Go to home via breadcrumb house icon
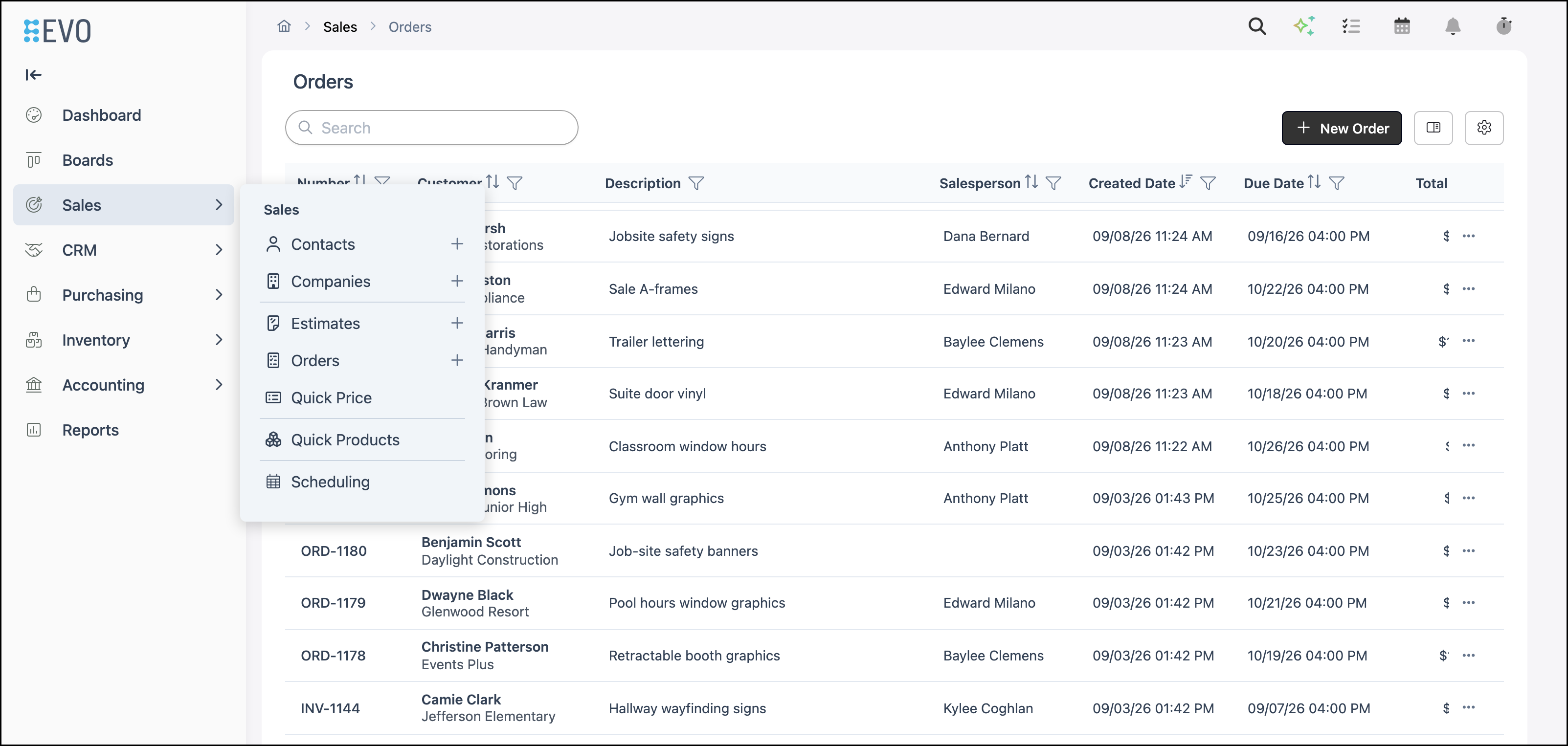1568x746 pixels. coord(284,26)
